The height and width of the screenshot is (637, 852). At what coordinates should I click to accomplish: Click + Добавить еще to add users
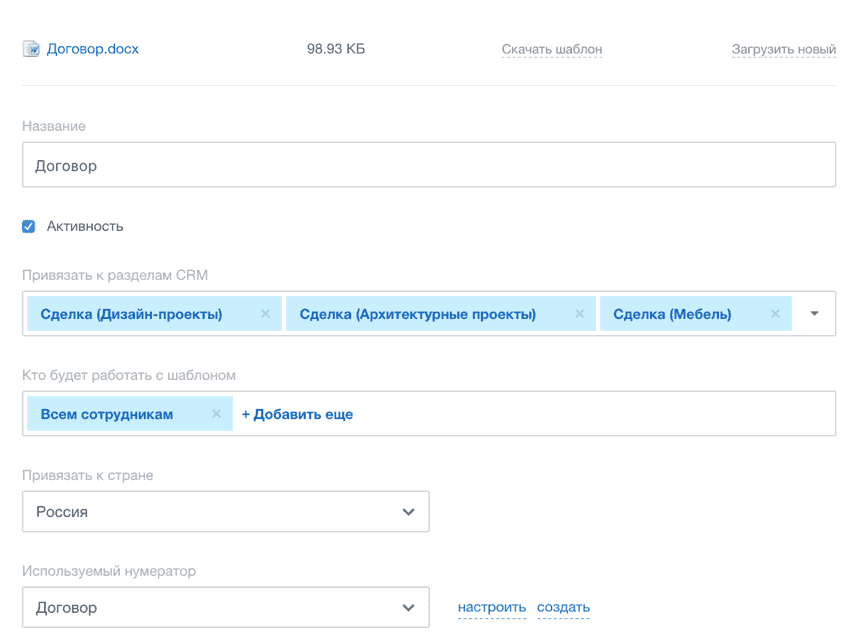coord(297,414)
